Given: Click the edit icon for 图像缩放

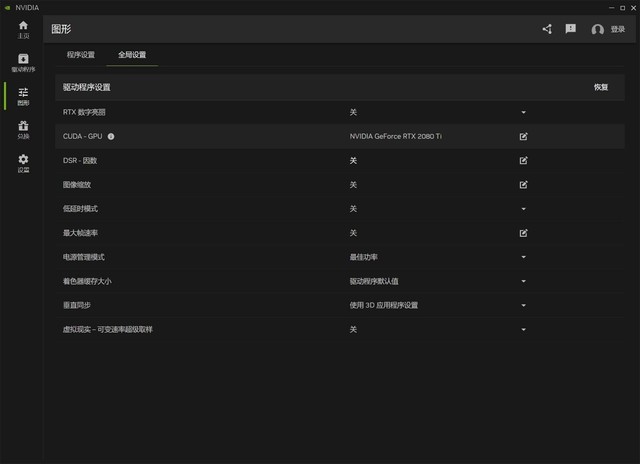Looking at the screenshot, I should point(523,185).
